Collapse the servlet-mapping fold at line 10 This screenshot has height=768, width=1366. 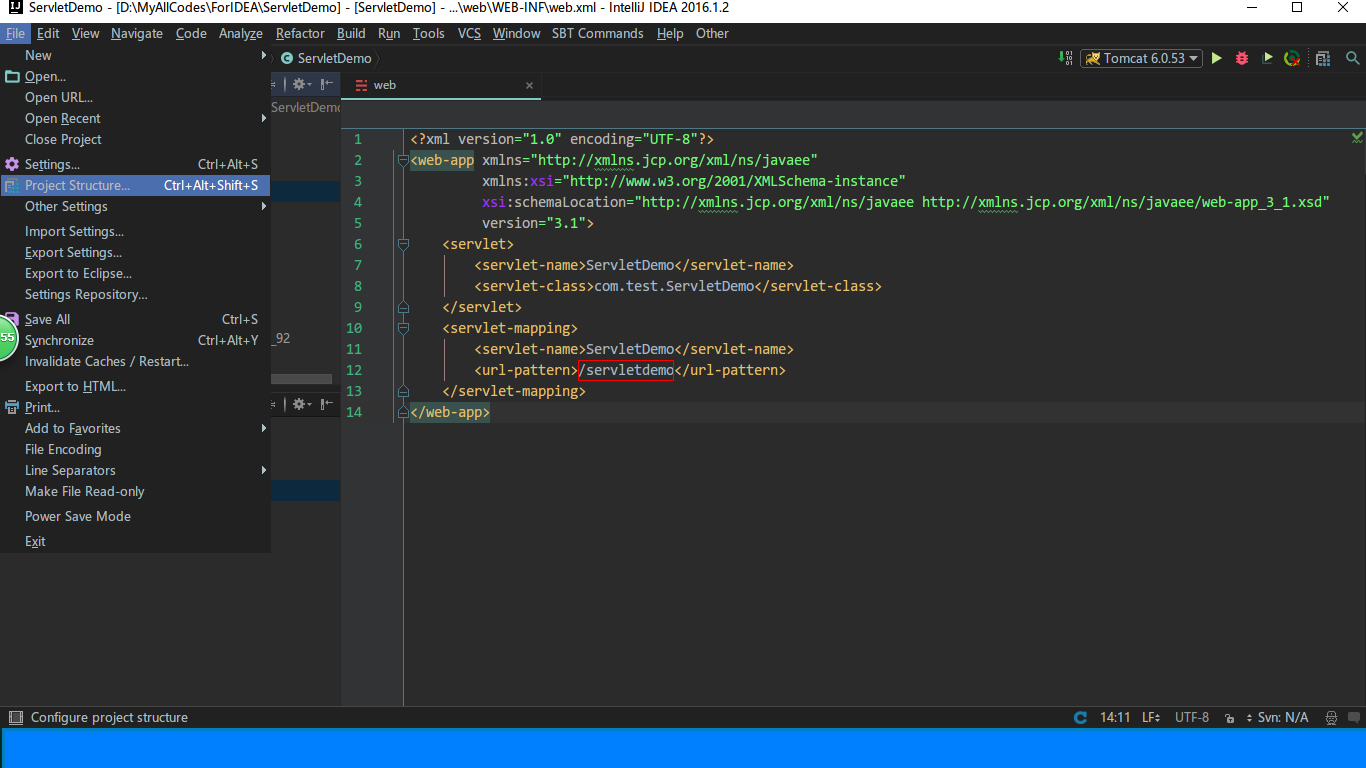tap(403, 328)
